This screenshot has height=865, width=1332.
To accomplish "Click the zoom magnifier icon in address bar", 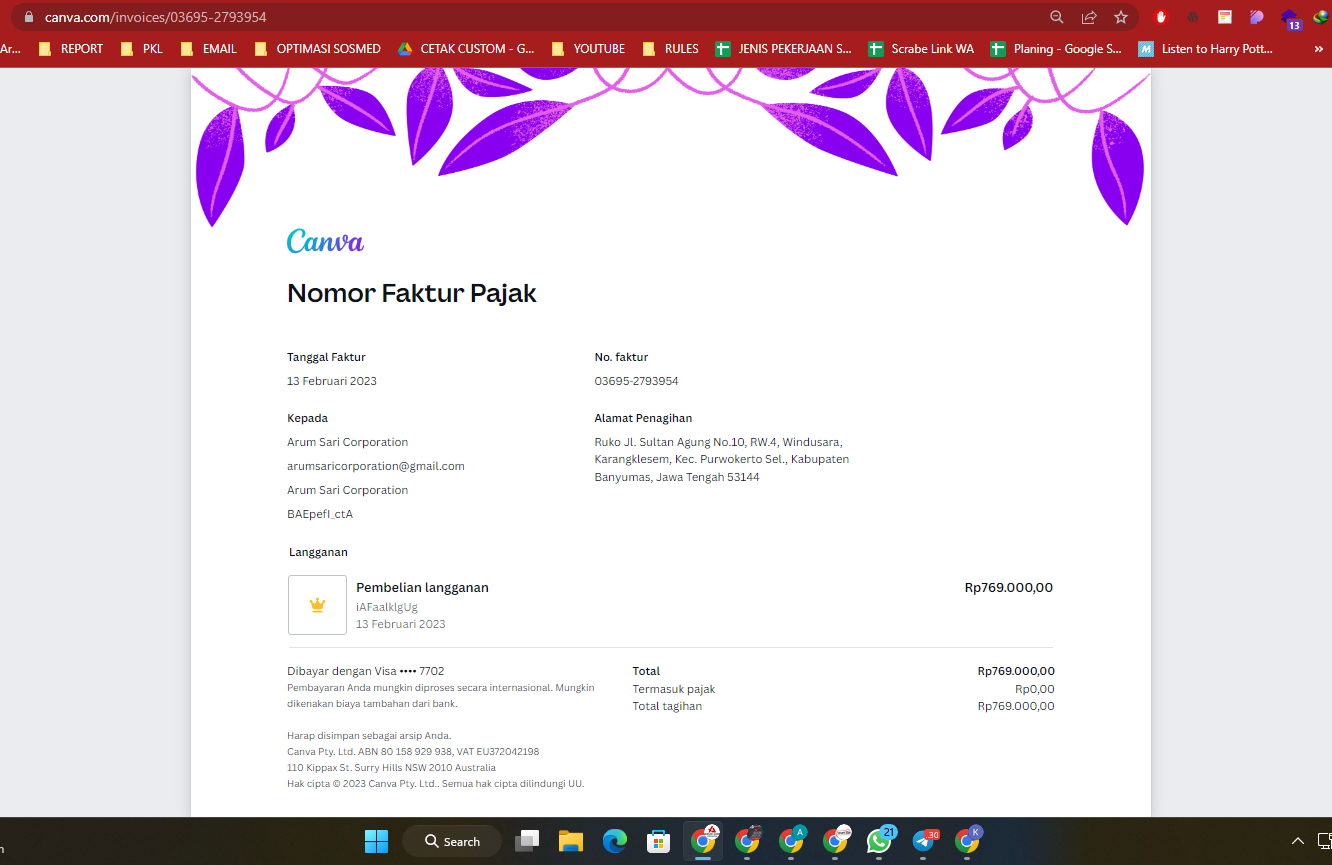I will [x=1057, y=17].
